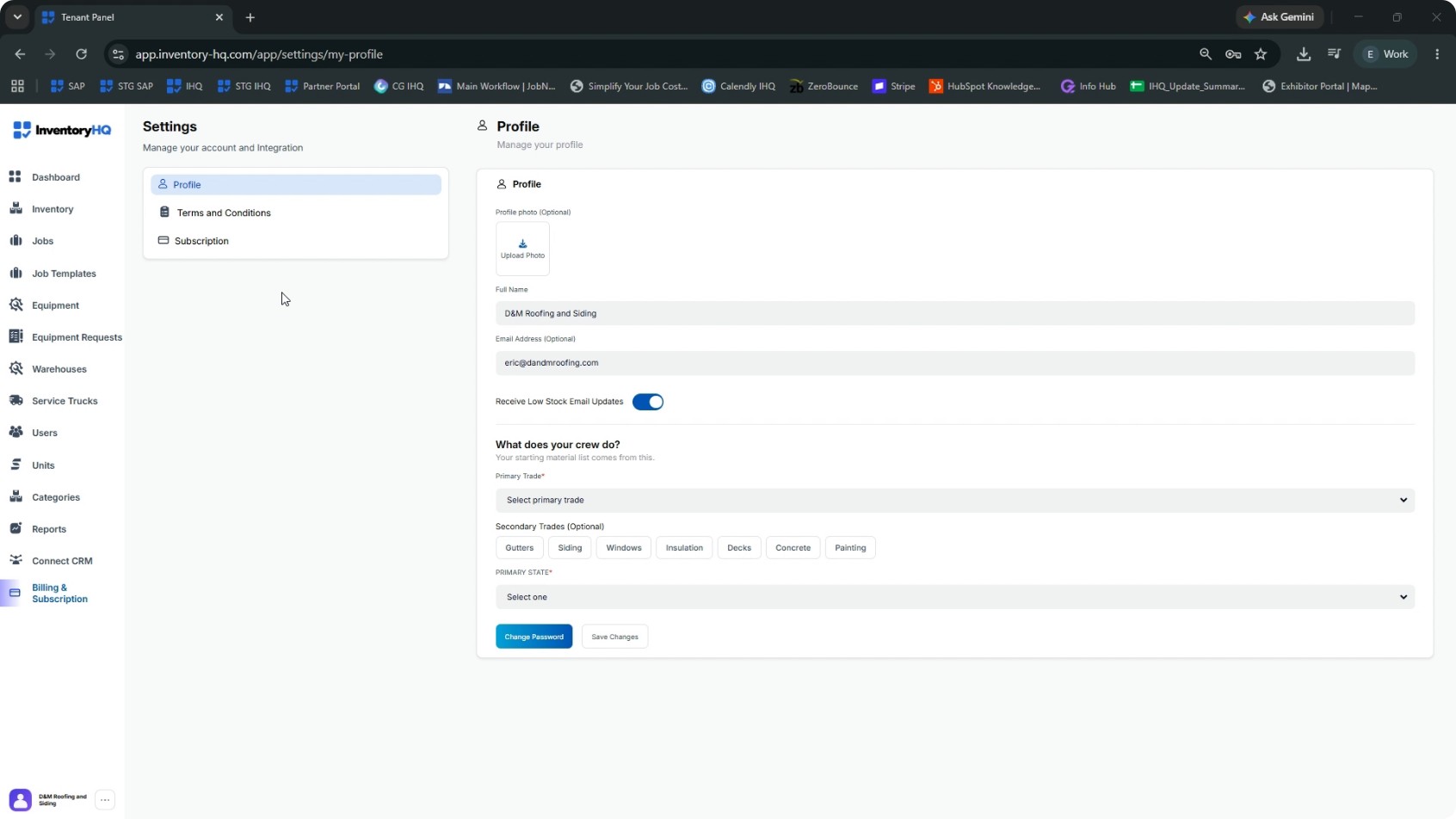Open the Info Hub bookmark
This screenshot has width=1456, height=819.
tap(1089, 86)
